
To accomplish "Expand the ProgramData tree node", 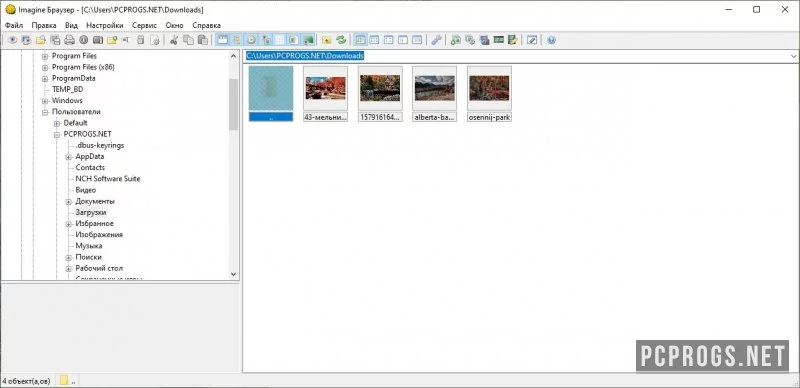I will point(45,79).
